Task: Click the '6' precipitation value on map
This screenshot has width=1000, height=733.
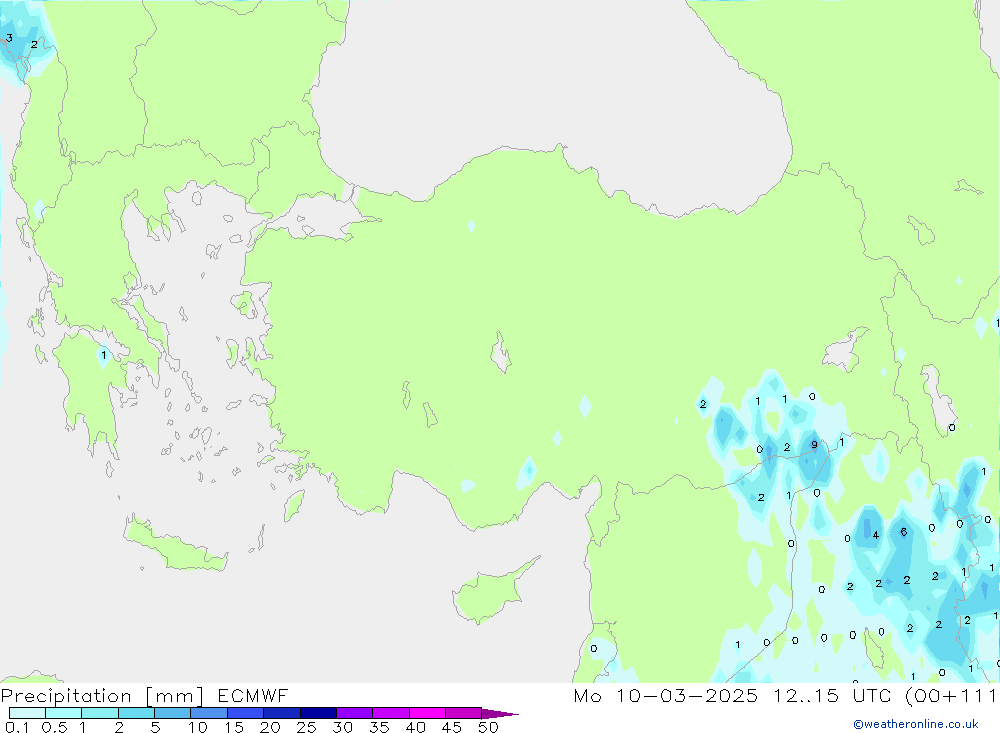Action: 904,532
